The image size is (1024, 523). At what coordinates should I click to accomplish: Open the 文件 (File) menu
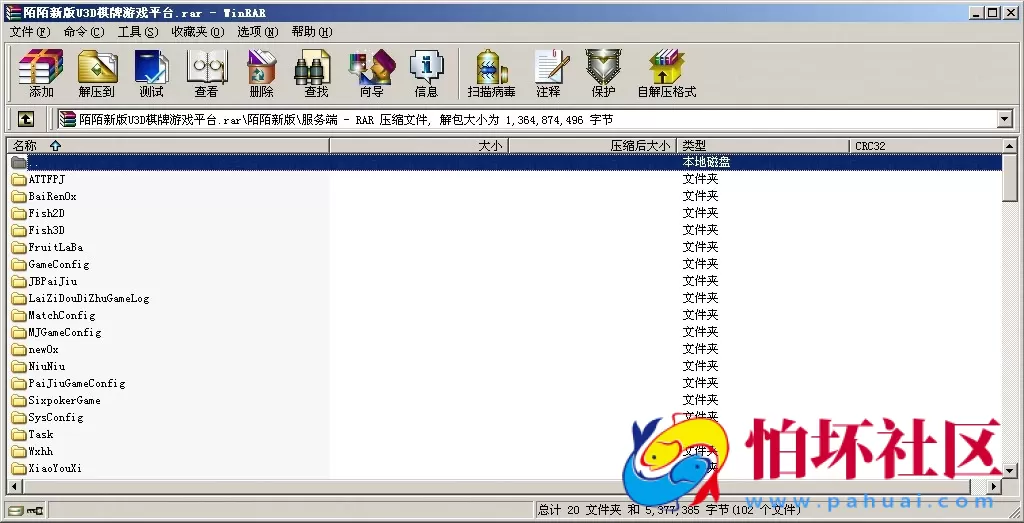(x=29, y=32)
